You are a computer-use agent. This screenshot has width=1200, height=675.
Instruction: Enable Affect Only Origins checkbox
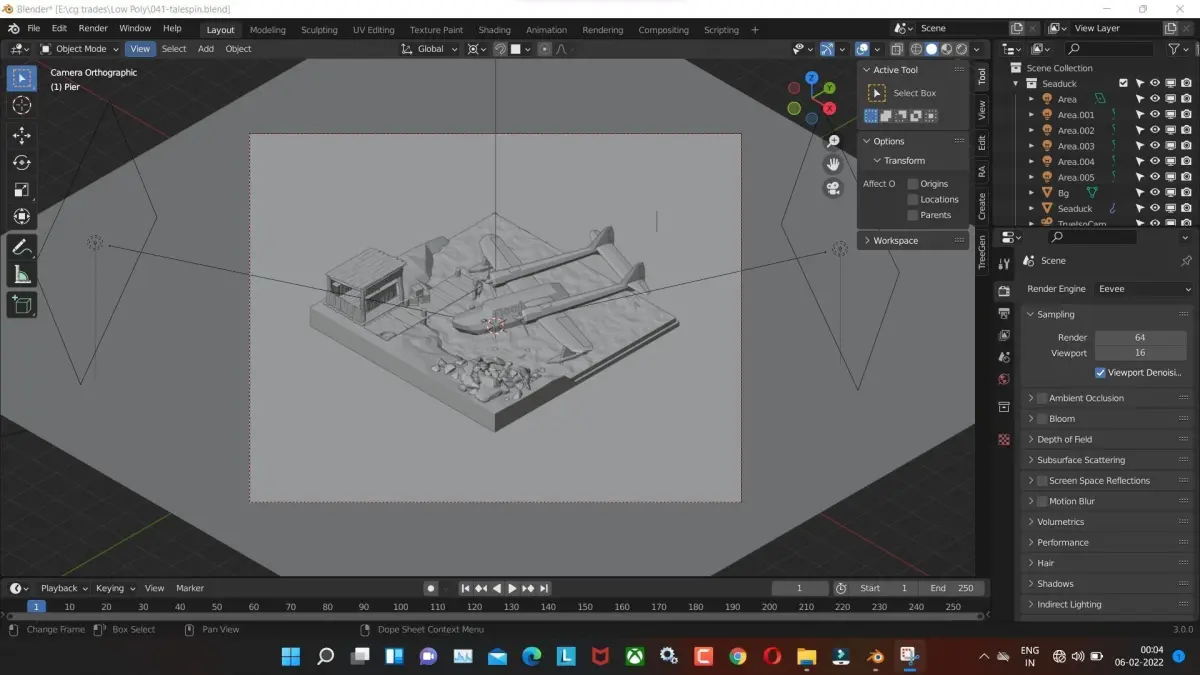913,184
